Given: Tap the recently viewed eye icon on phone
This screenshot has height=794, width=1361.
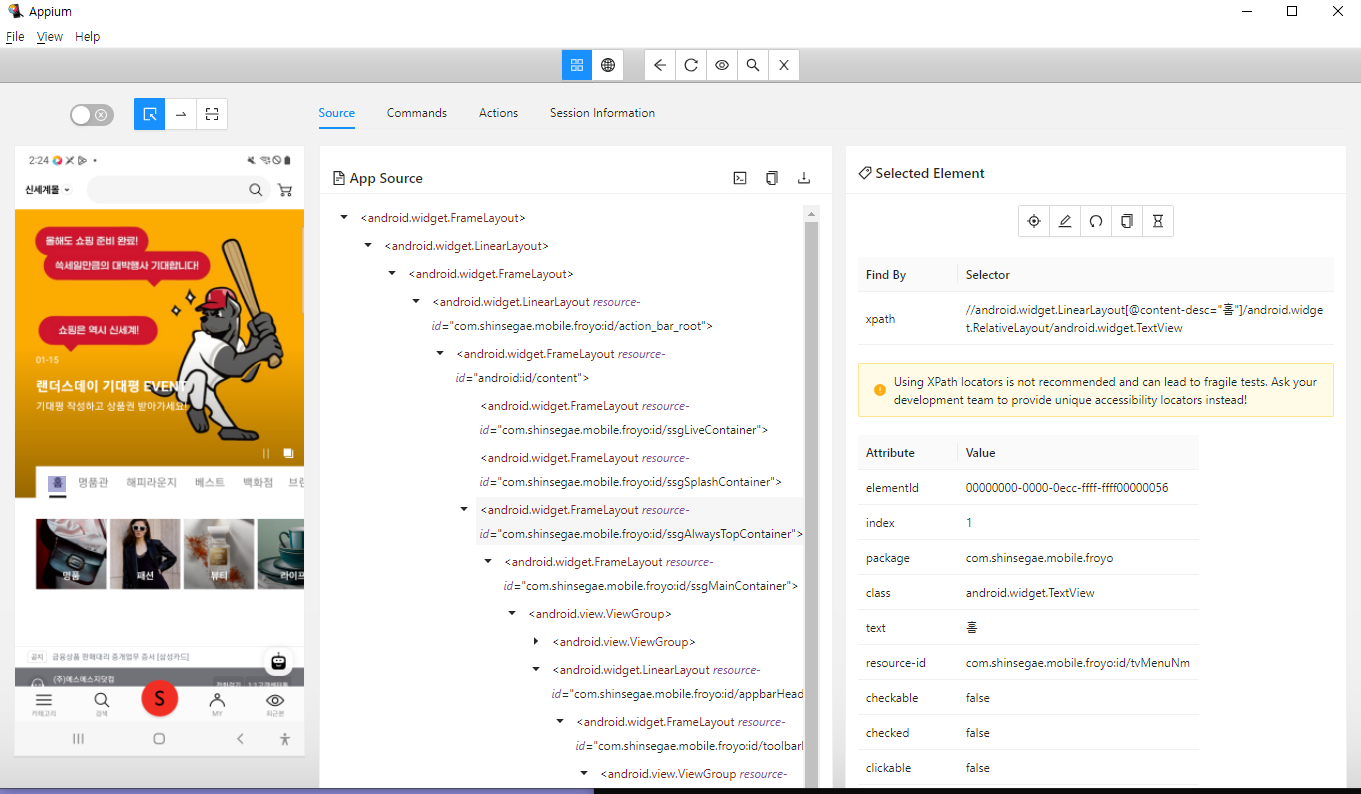Looking at the screenshot, I should pos(275,700).
